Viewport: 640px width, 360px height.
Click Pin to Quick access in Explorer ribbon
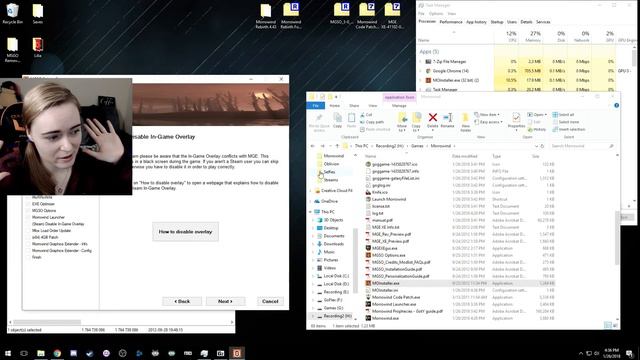coord(319,122)
